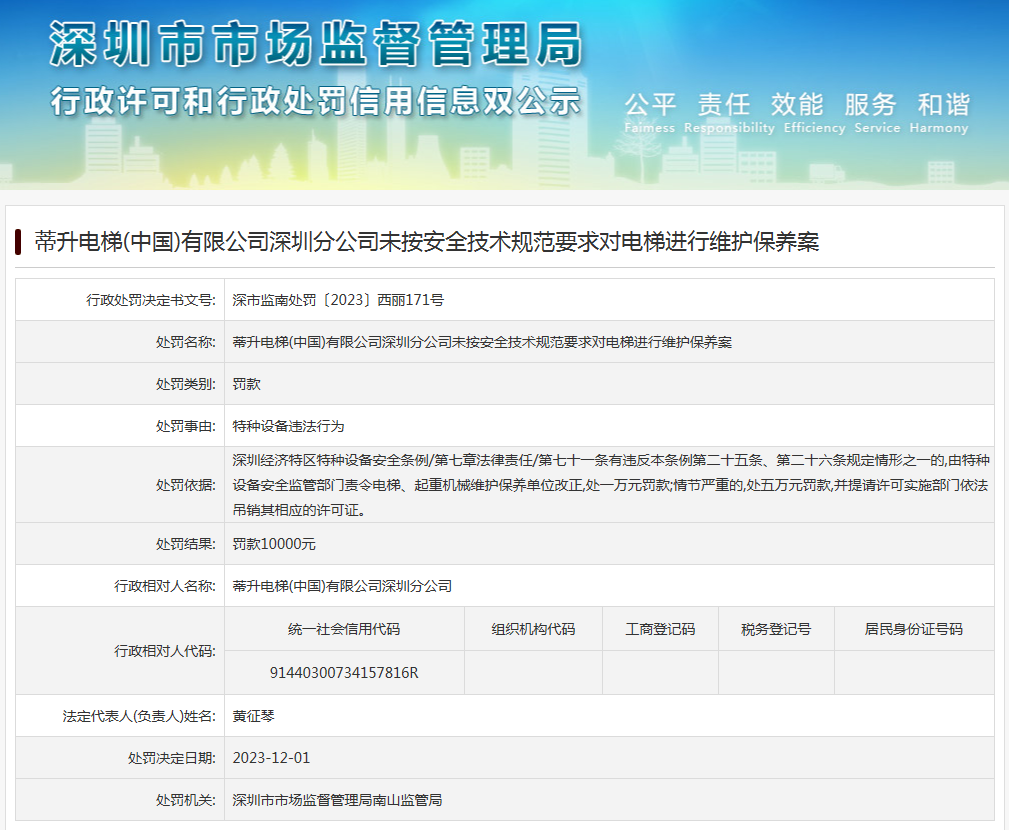Click the 罚款10000元 penalty result value
1009x830 pixels.
[x=274, y=544]
